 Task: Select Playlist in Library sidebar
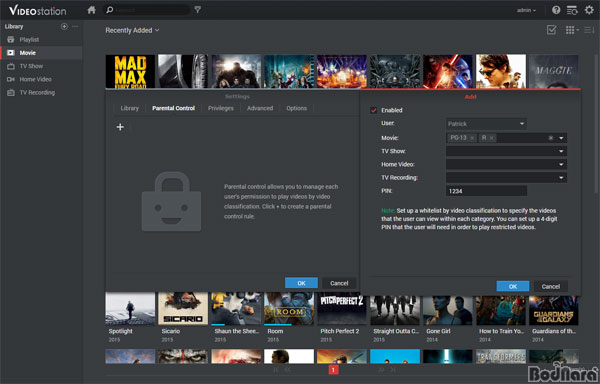pos(29,39)
